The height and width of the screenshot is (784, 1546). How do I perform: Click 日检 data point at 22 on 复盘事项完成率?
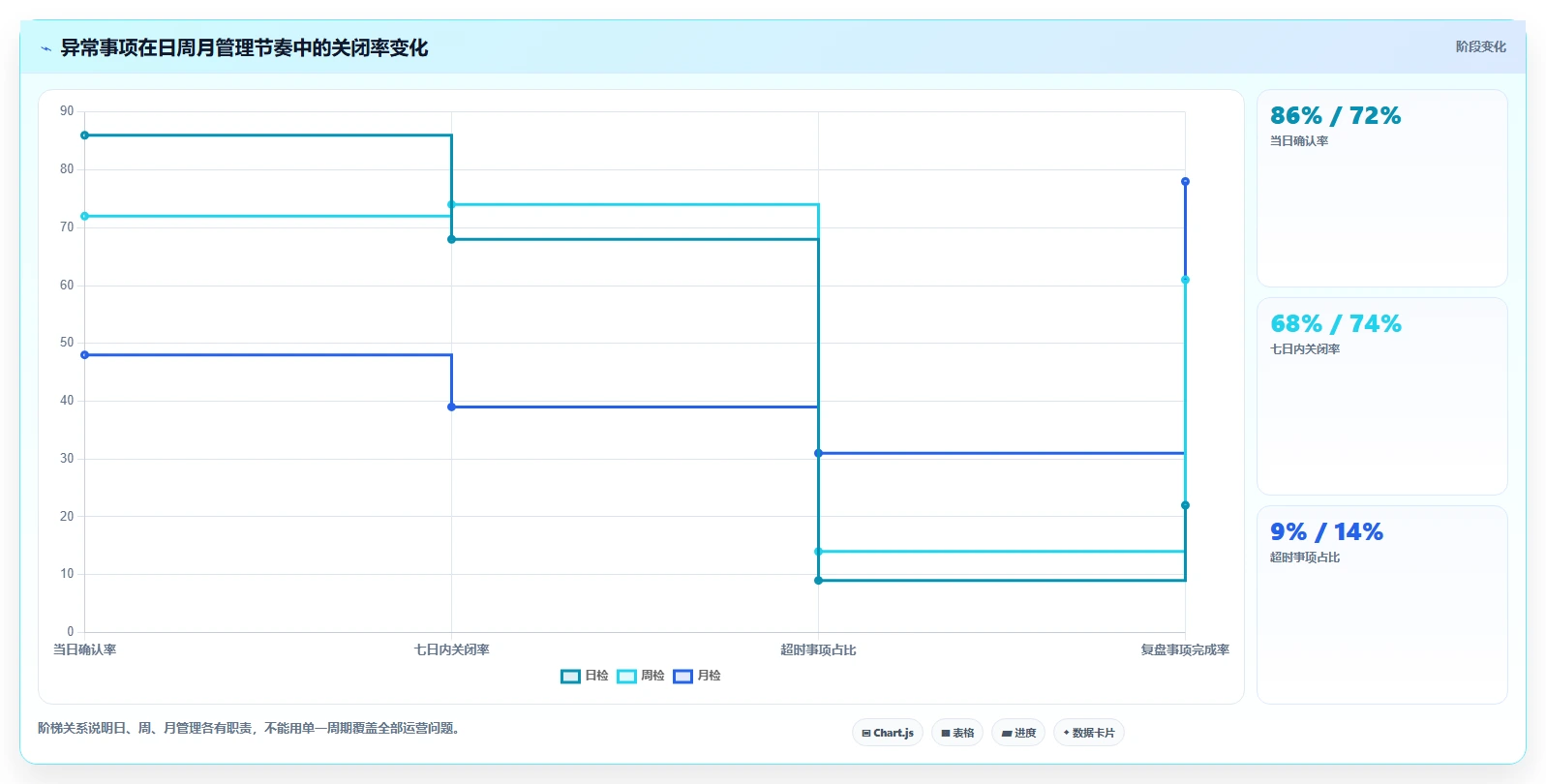click(1185, 505)
